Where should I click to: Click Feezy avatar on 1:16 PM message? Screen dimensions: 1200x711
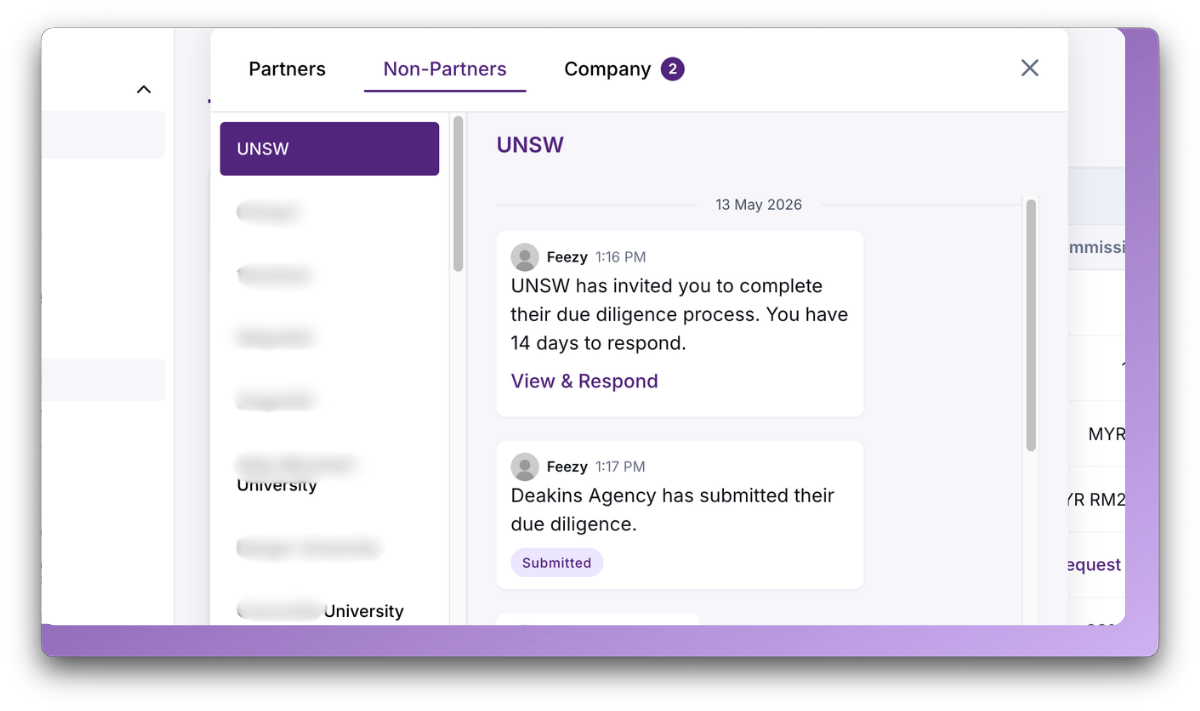click(x=525, y=257)
